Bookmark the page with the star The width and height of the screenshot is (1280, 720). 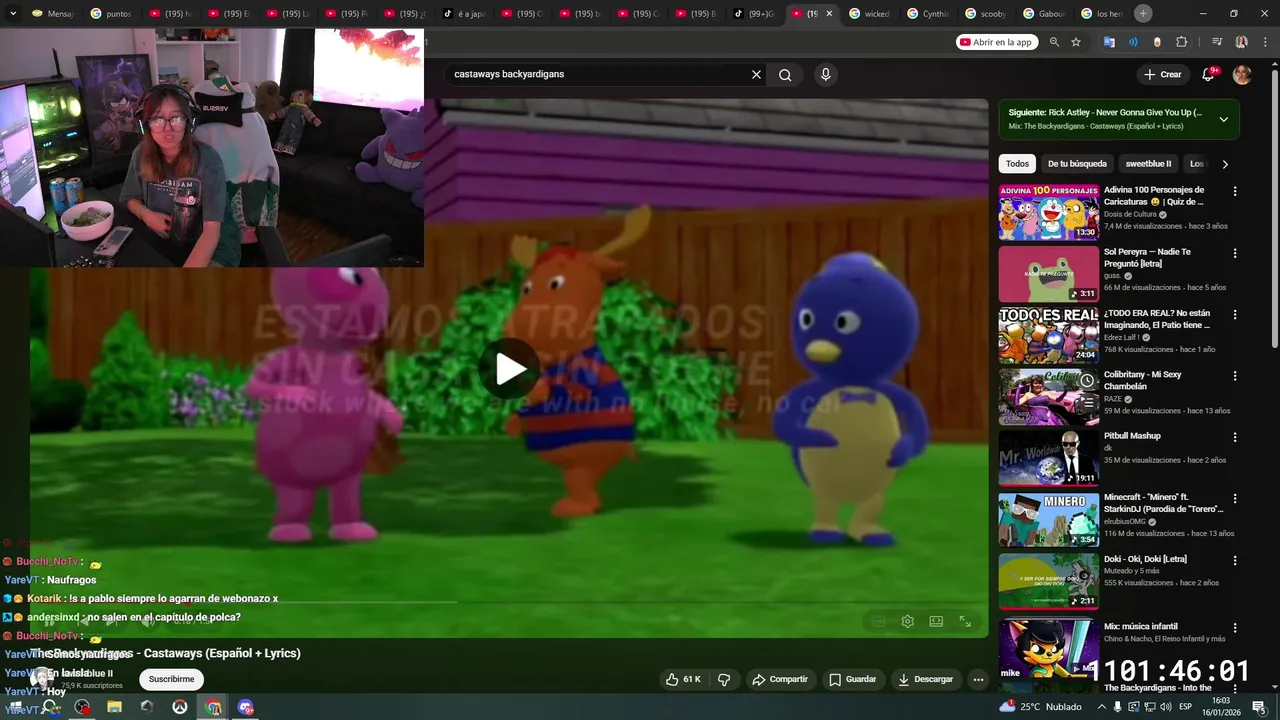[1076, 42]
